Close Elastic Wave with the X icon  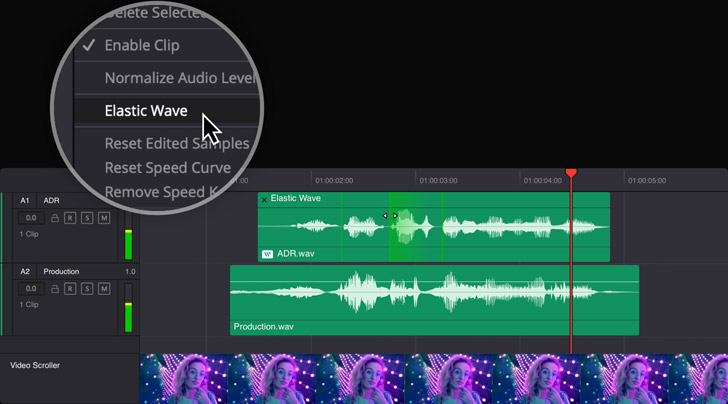coord(264,199)
